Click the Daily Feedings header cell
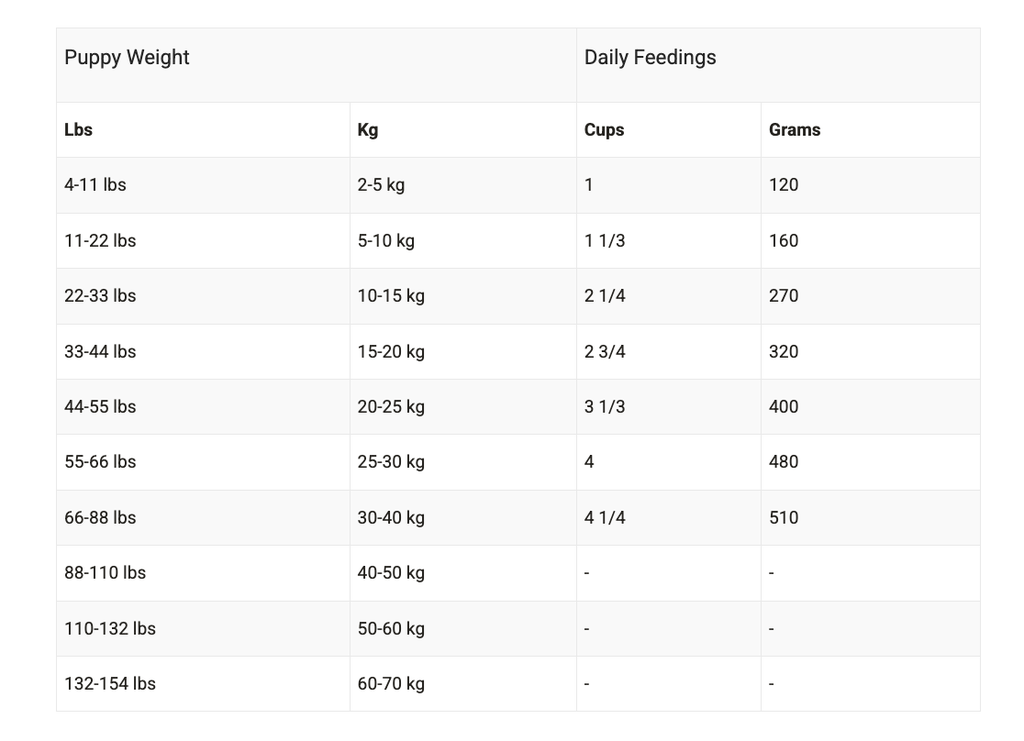The width and height of the screenshot is (1024, 741). pyautogui.click(x=650, y=58)
